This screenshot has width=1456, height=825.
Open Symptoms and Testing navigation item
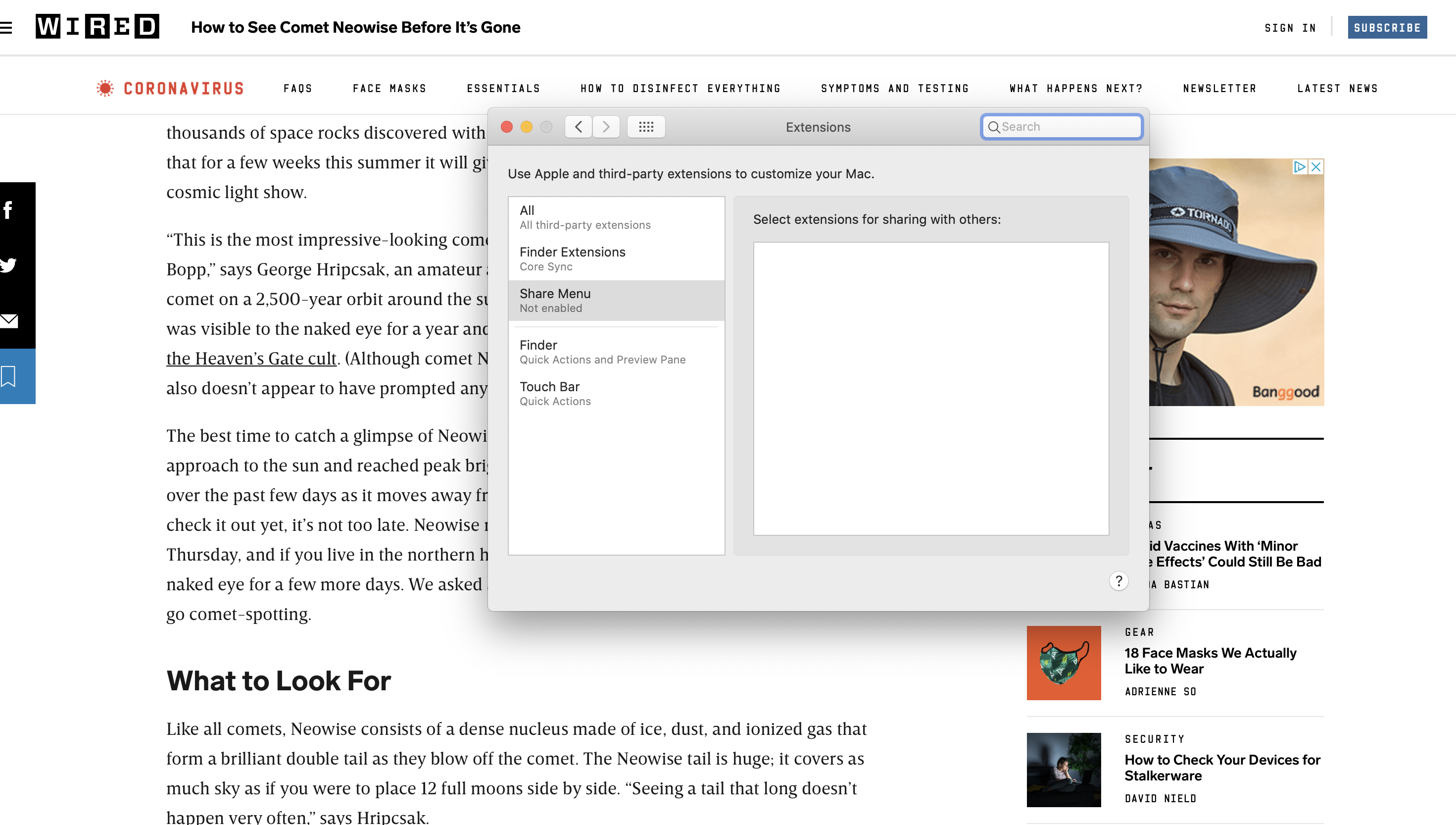point(894,88)
